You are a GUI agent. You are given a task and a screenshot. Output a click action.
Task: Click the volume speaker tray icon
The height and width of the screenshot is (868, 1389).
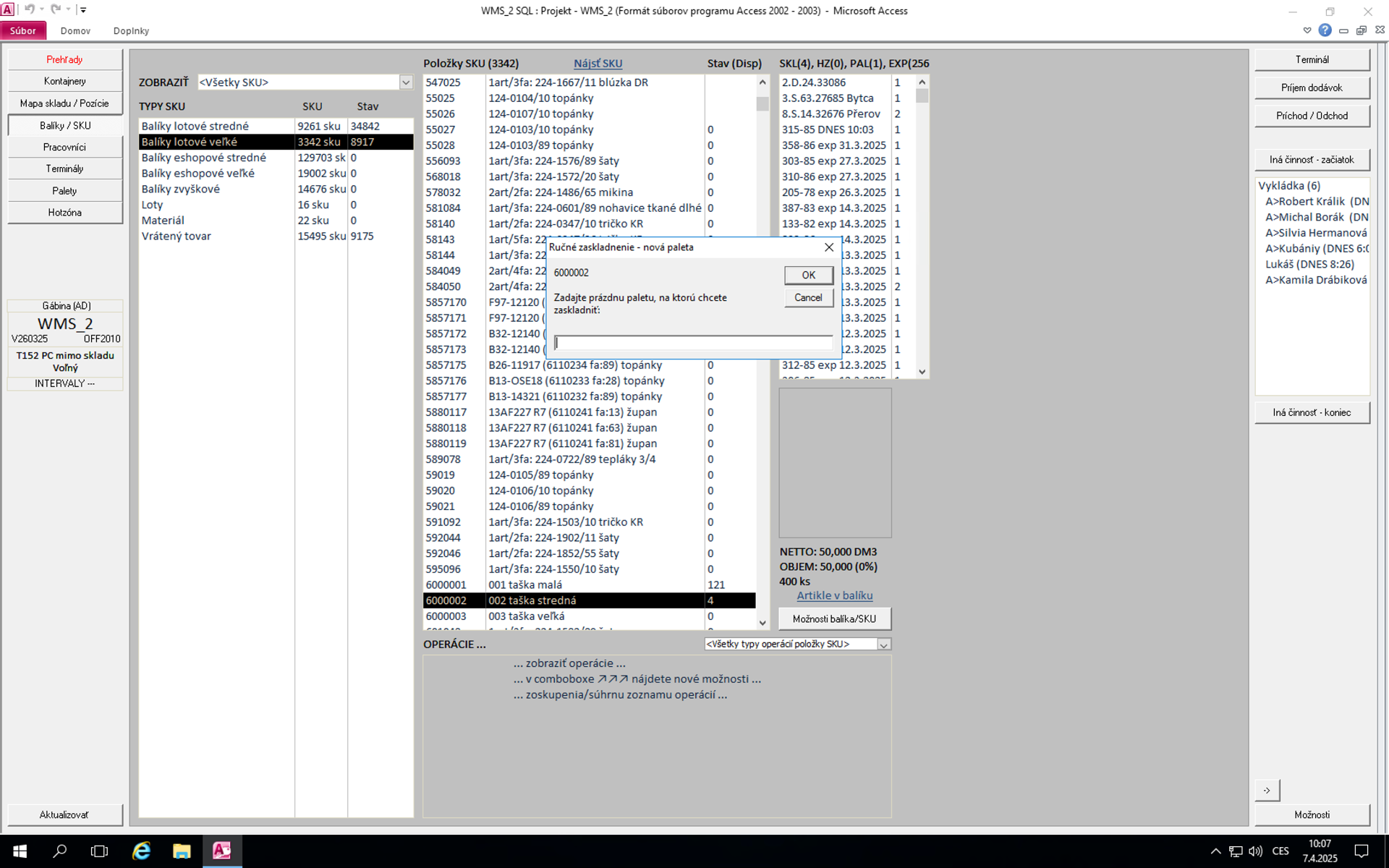[1255, 851]
